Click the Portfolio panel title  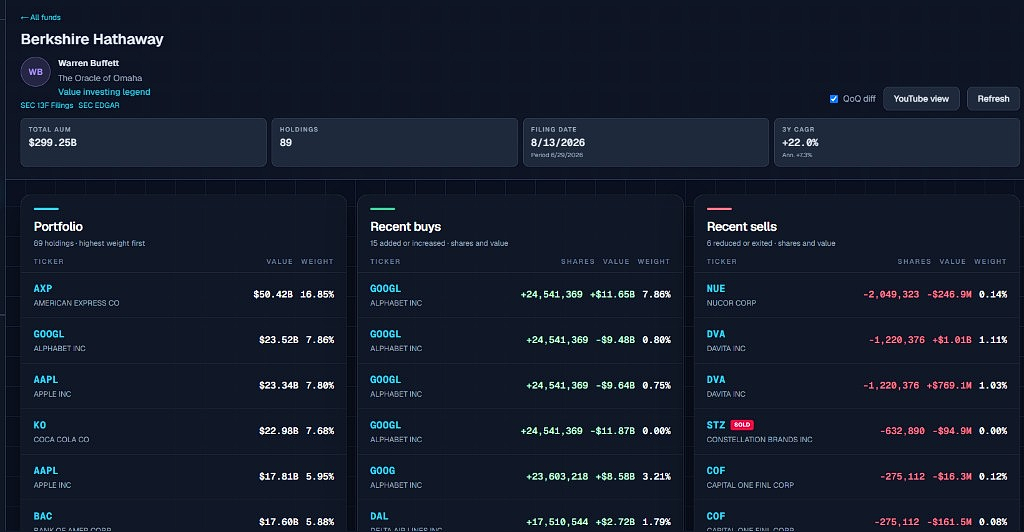pos(58,227)
